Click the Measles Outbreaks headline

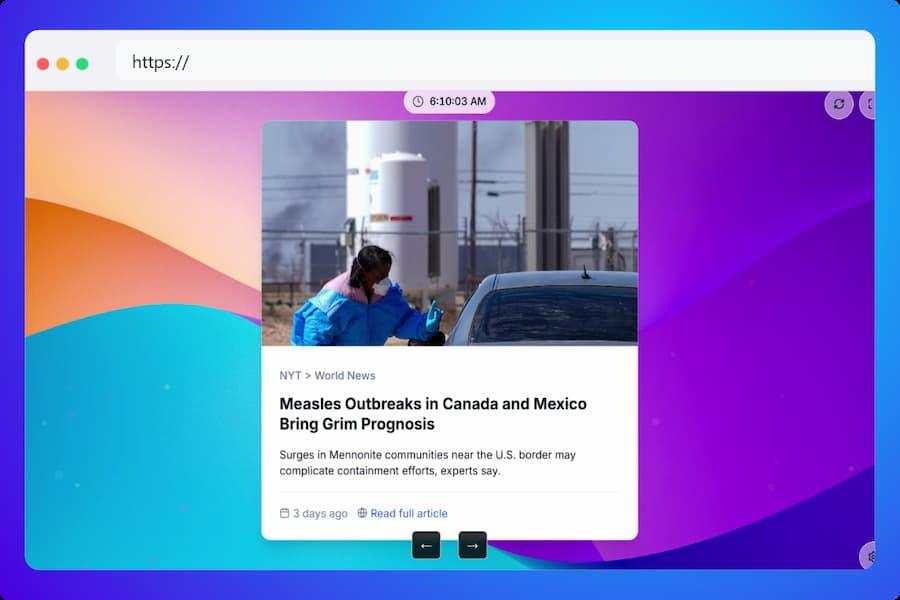[433, 414]
